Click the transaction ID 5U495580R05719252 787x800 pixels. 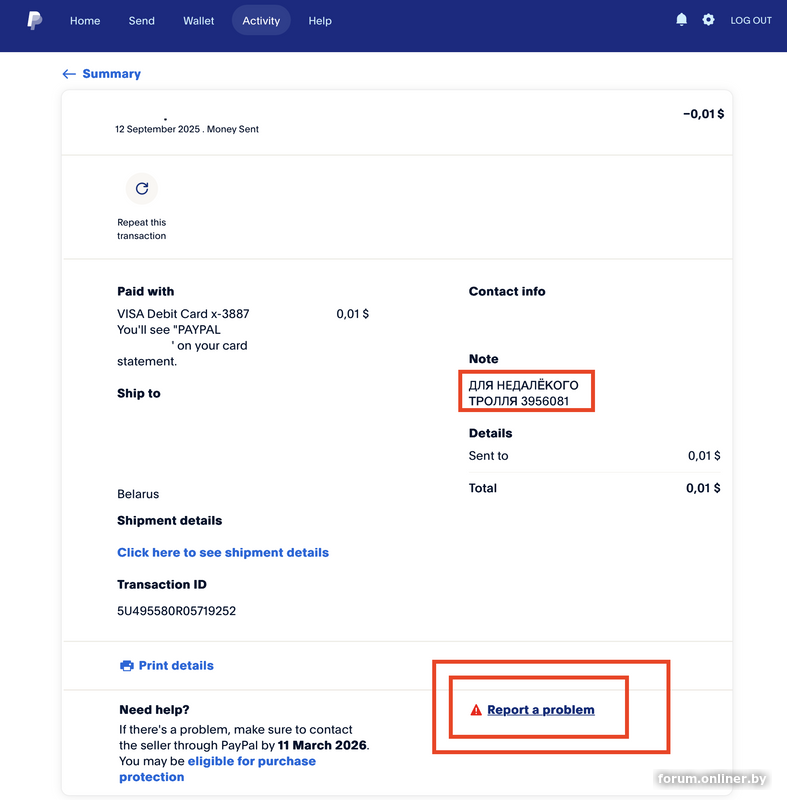(x=176, y=611)
